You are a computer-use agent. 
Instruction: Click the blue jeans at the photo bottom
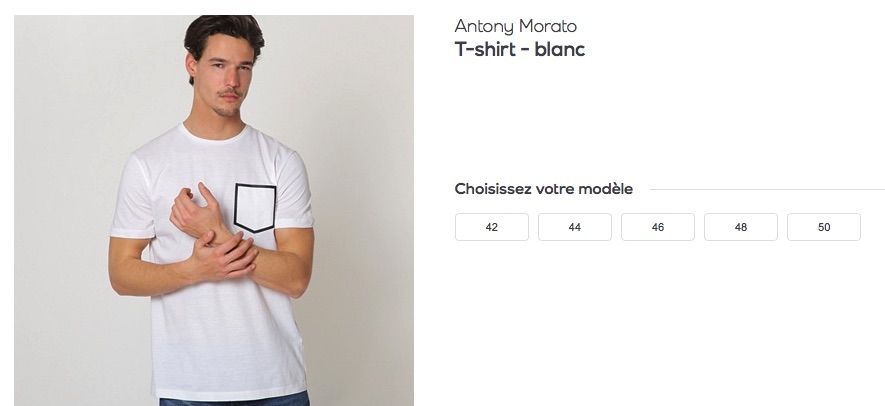coord(234,399)
